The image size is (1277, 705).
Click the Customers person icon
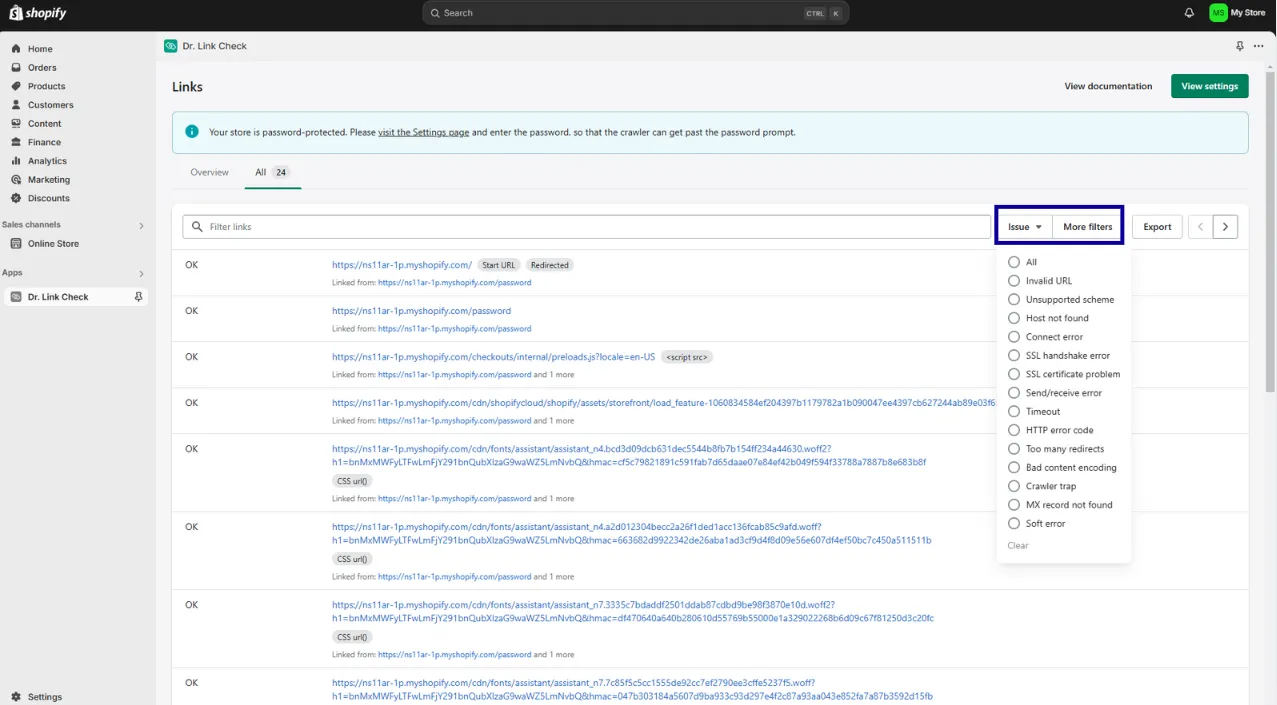pyautogui.click(x=16, y=105)
